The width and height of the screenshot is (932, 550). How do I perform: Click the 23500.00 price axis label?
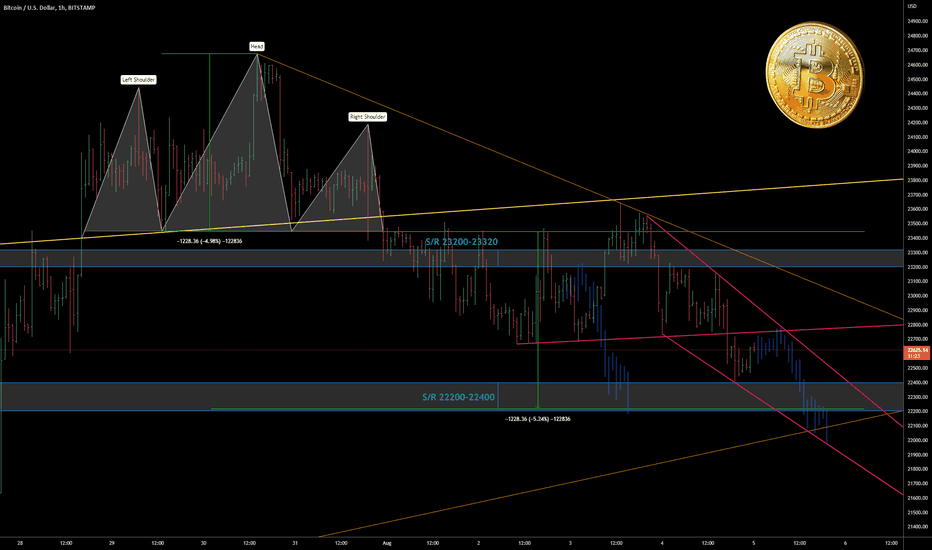[x=918, y=224]
